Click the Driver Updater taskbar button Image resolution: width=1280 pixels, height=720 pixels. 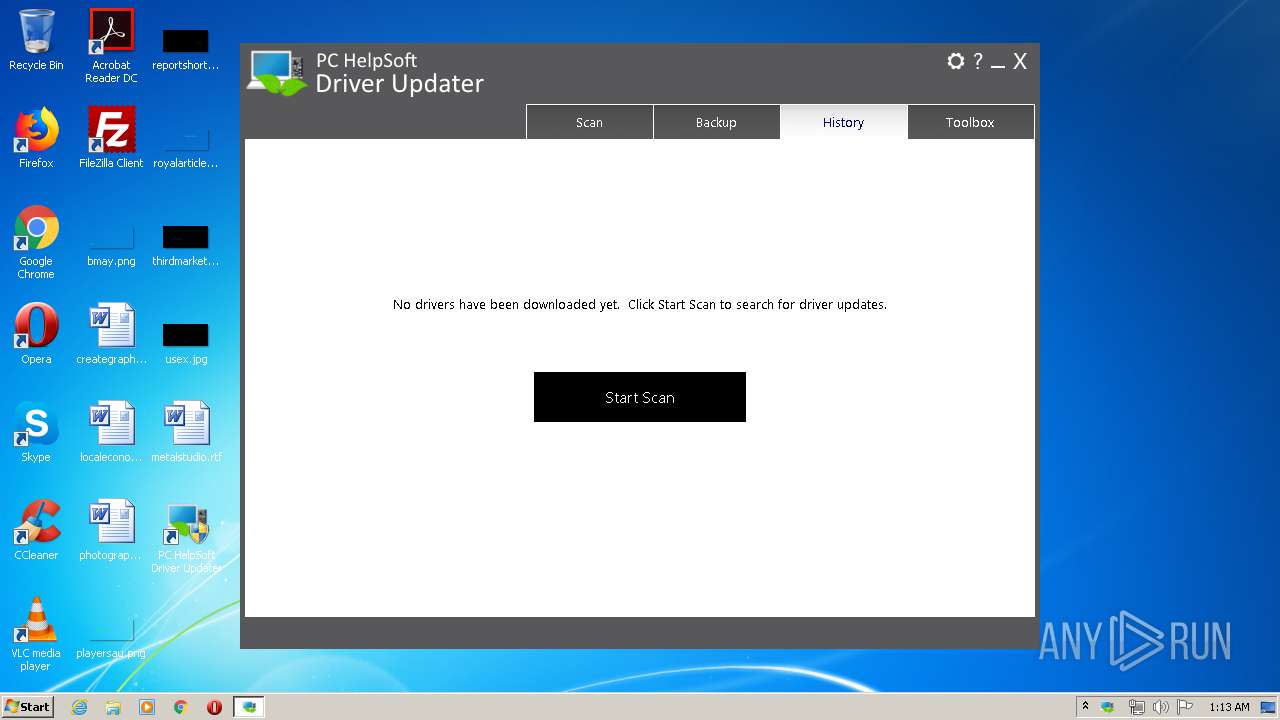pyautogui.click(x=249, y=707)
